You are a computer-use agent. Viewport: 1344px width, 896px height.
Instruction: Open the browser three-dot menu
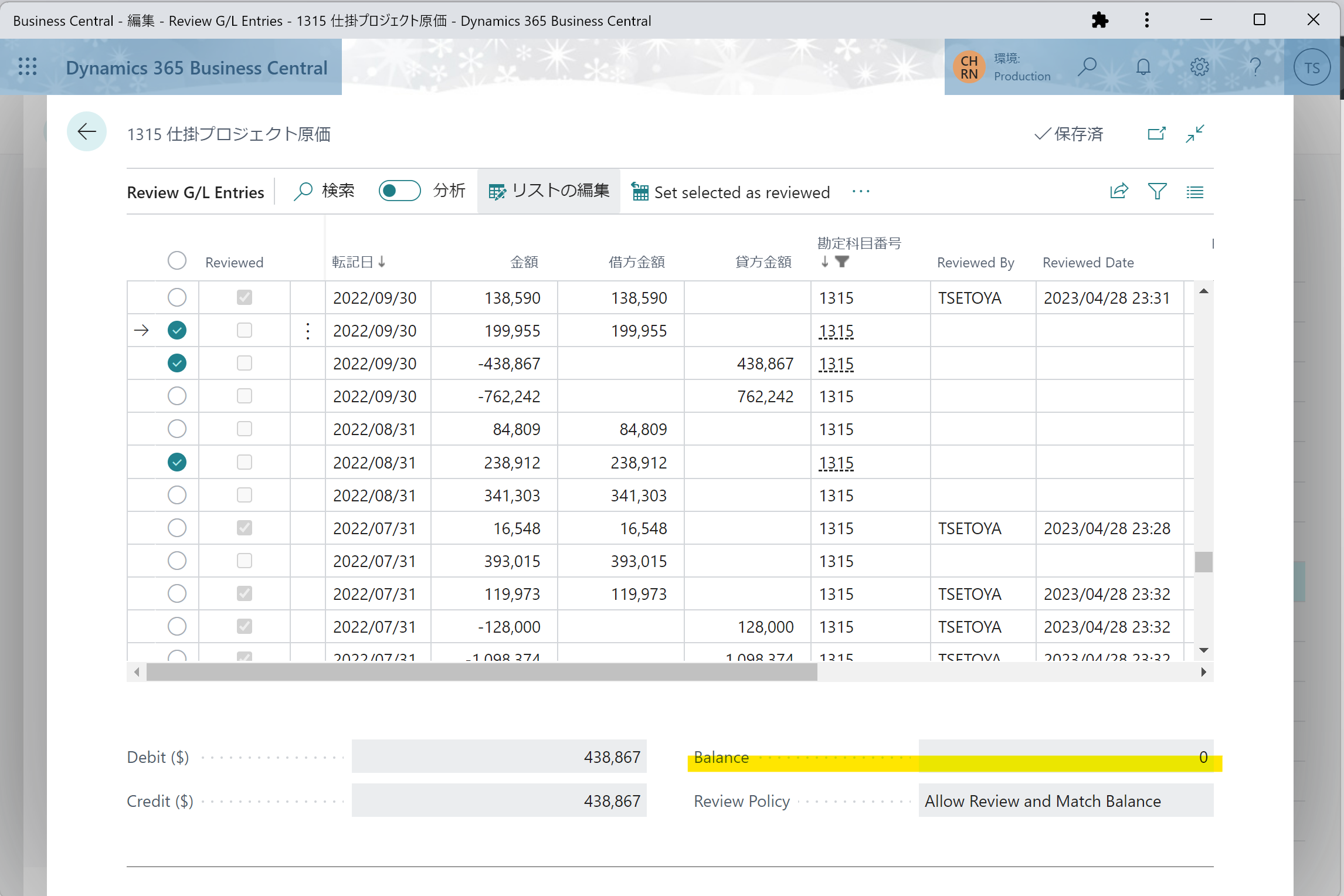1146,21
